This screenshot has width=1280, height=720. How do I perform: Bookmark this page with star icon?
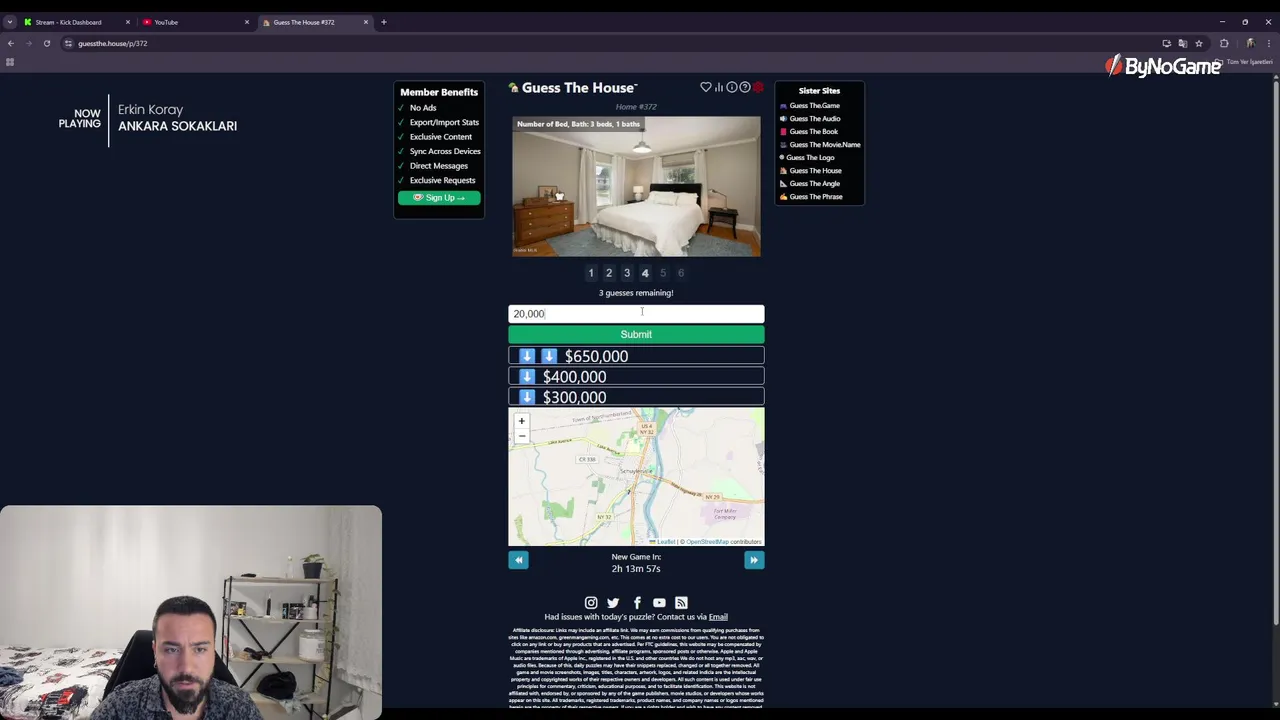1198,43
